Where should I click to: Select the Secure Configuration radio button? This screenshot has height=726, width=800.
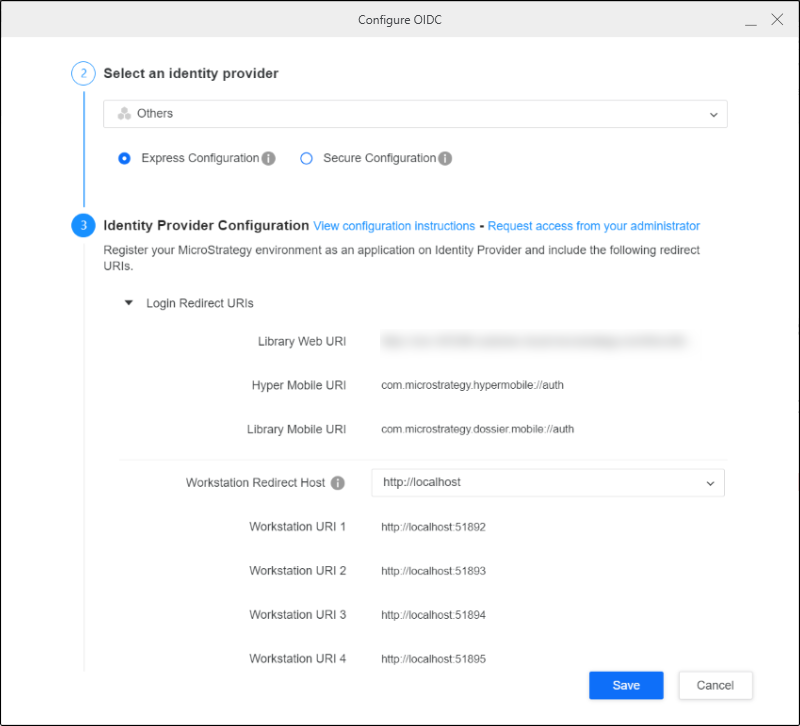(306, 158)
